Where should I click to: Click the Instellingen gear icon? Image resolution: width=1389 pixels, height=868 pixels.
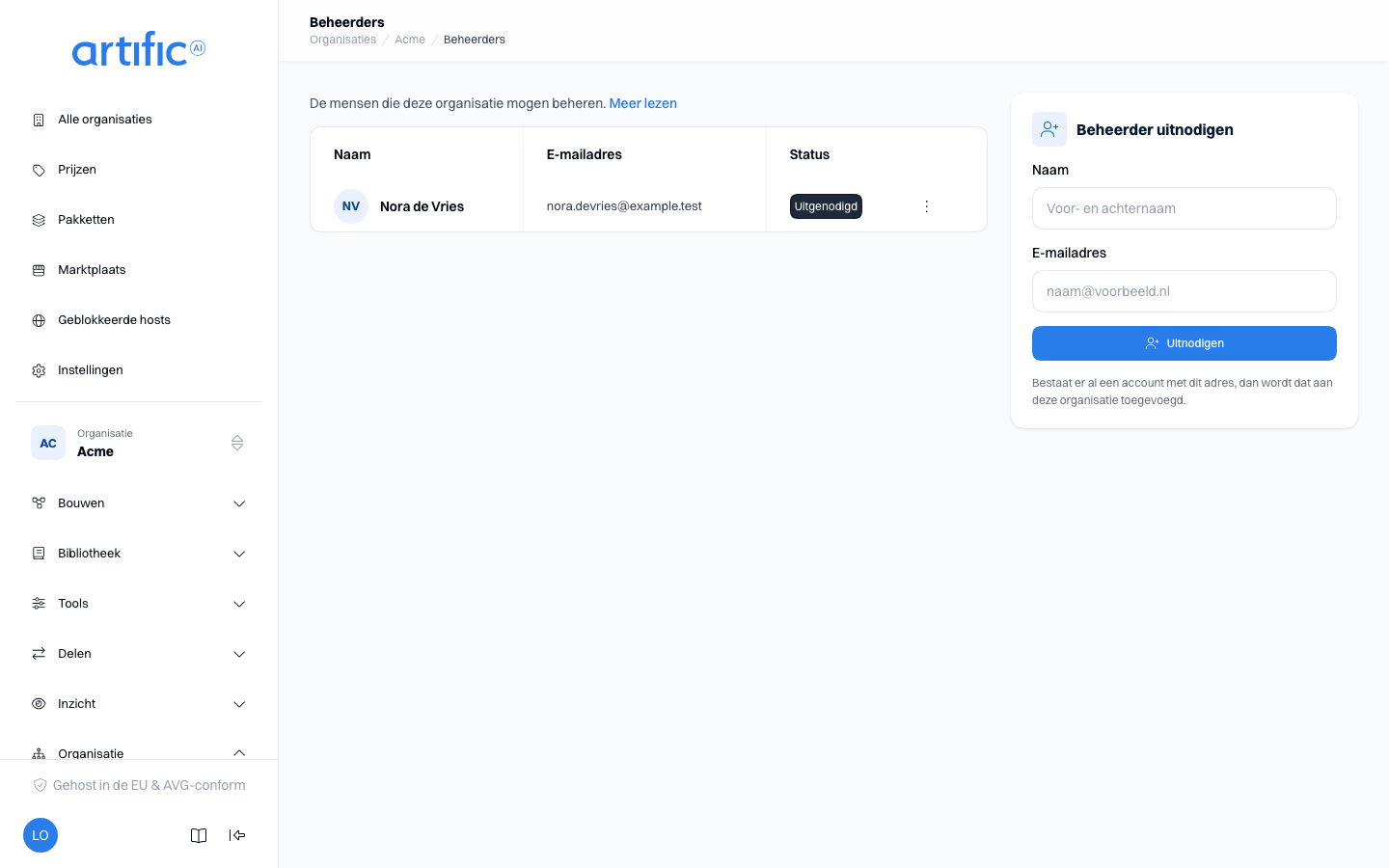point(39,370)
